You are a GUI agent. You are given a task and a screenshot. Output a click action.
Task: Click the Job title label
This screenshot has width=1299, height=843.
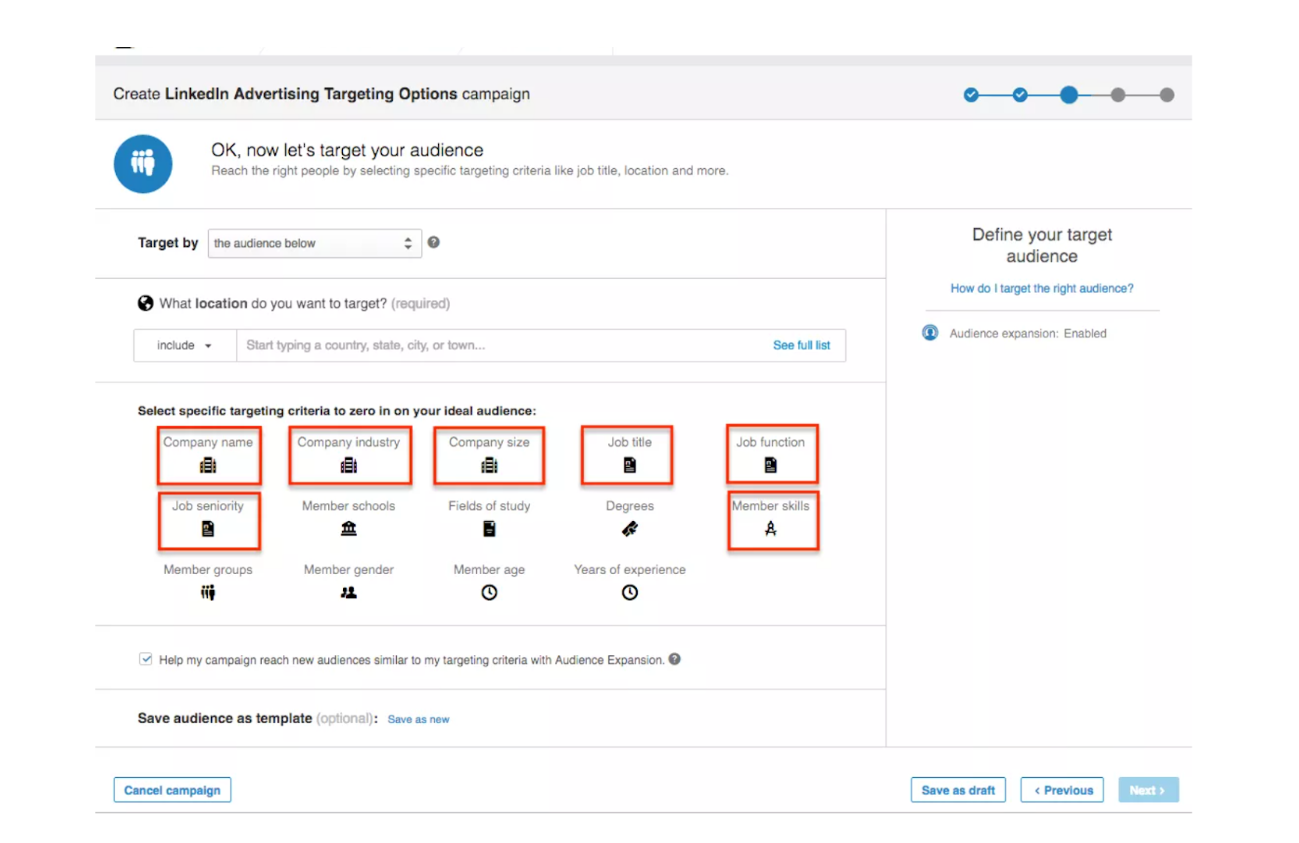click(x=630, y=442)
